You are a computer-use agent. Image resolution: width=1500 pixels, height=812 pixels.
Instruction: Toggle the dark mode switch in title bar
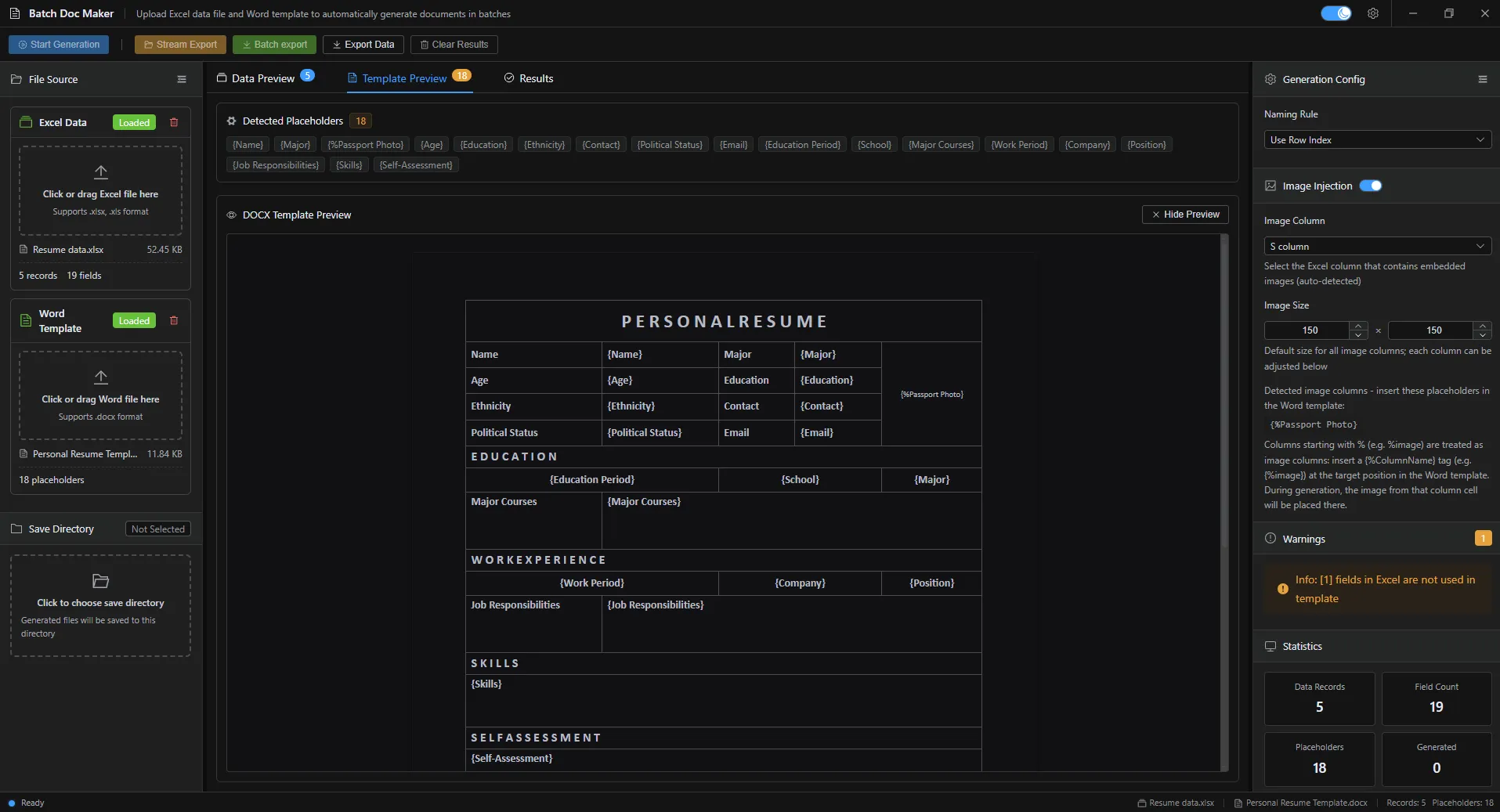[1336, 13]
